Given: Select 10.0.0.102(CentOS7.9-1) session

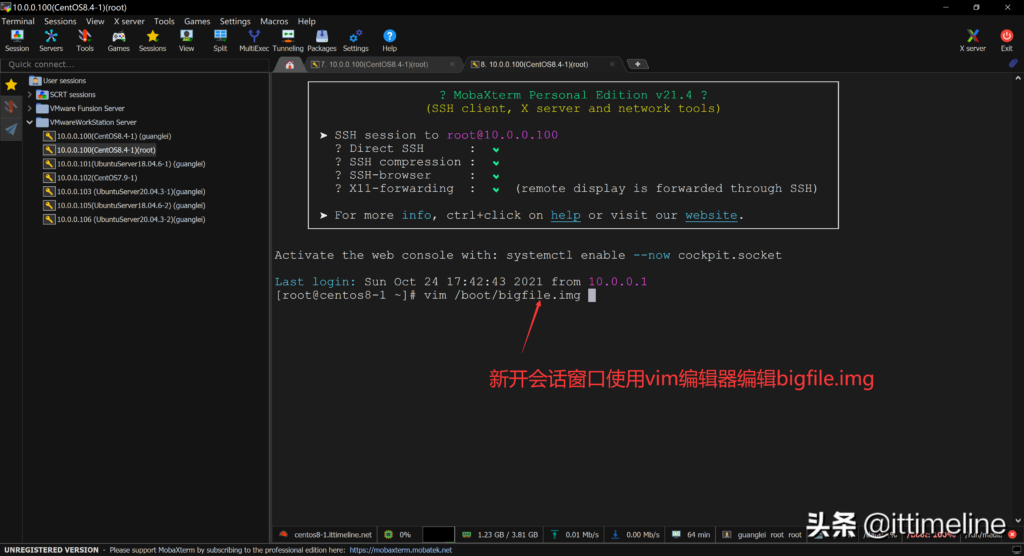Looking at the screenshot, I should click(x=101, y=177).
